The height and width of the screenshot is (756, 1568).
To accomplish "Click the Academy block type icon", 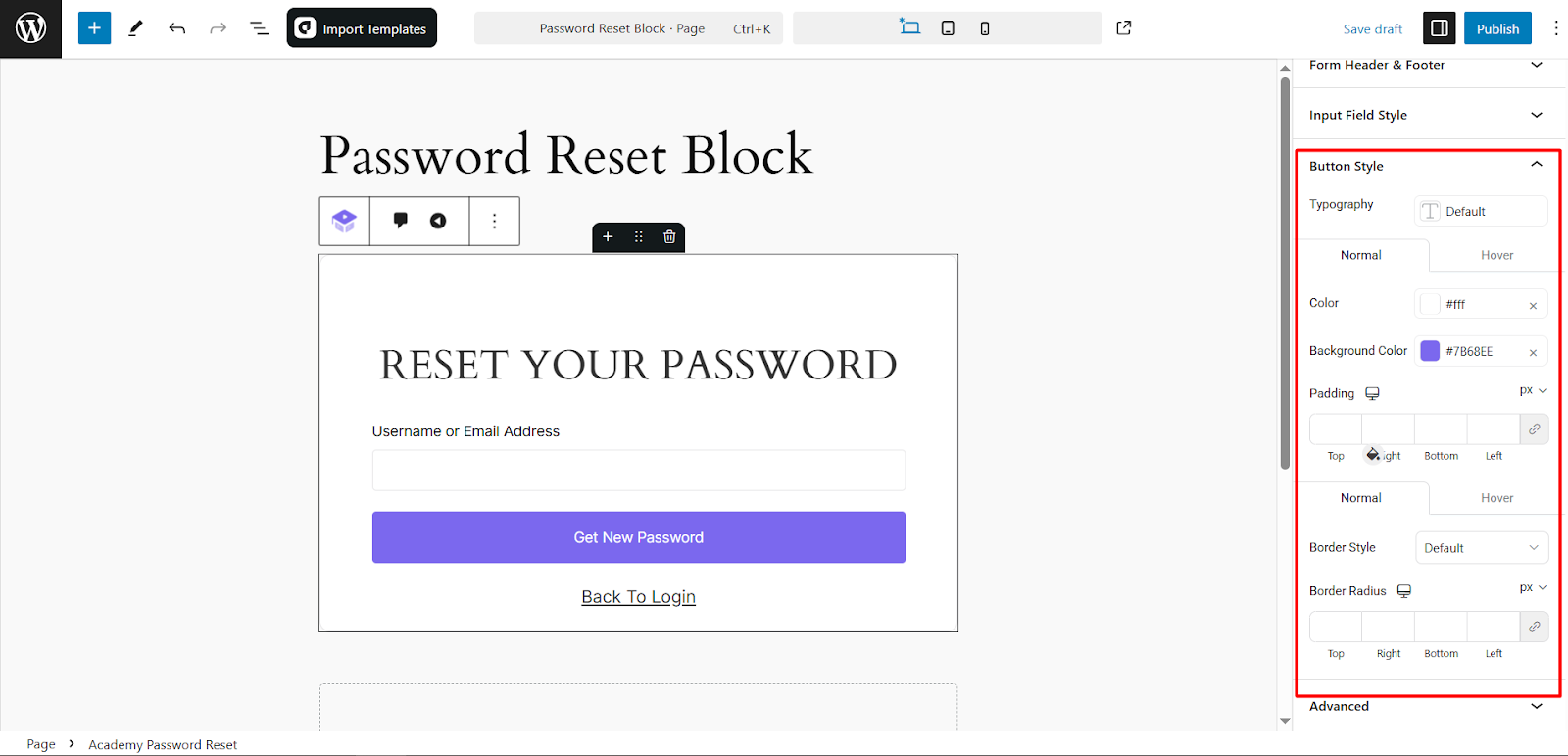I will point(344,221).
